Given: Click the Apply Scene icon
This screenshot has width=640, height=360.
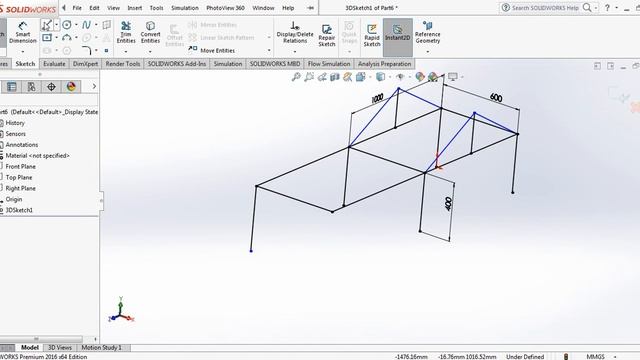Looking at the screenshot, I should tap(433, 76).
